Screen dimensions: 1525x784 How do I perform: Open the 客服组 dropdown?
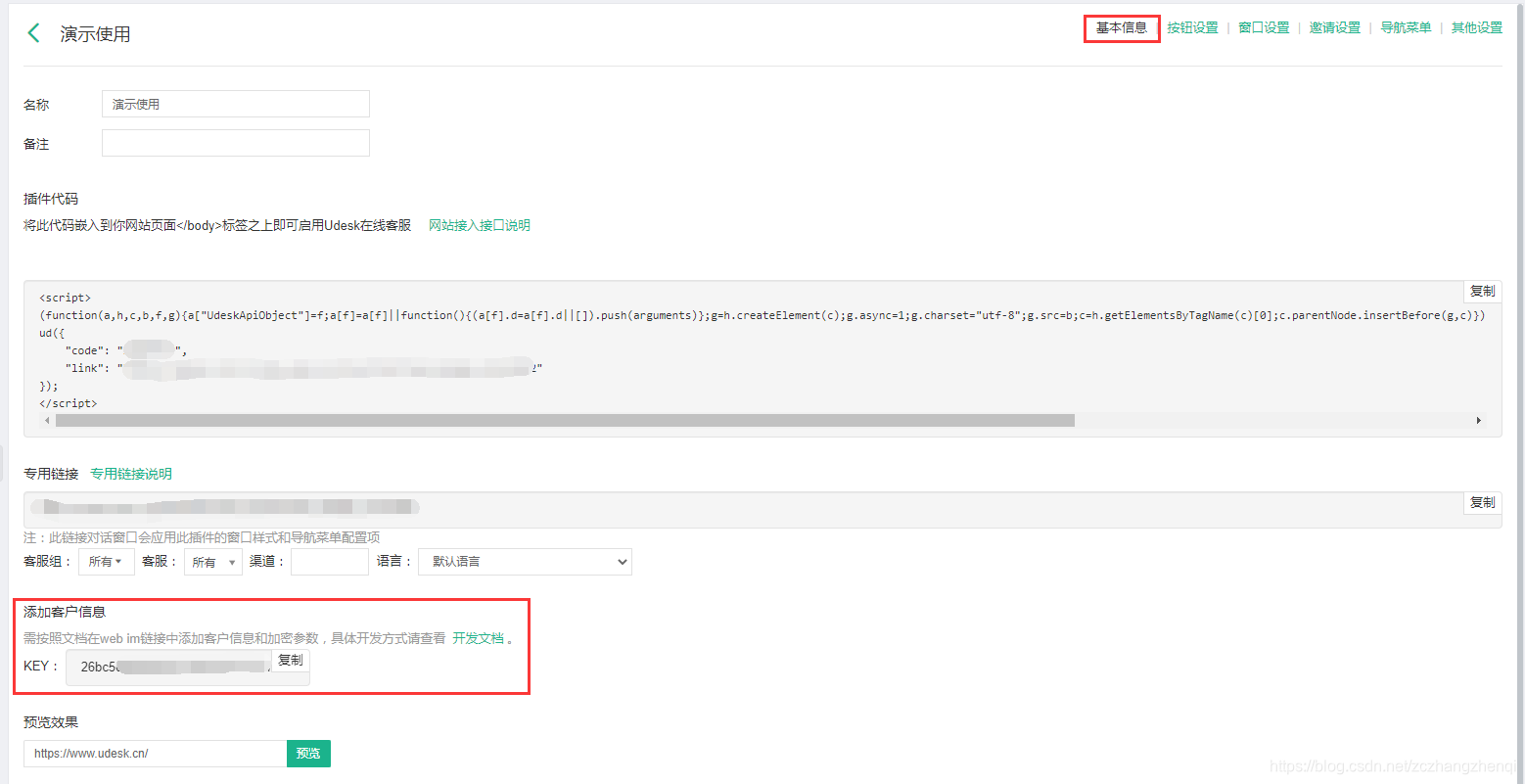tap(107, 562)
